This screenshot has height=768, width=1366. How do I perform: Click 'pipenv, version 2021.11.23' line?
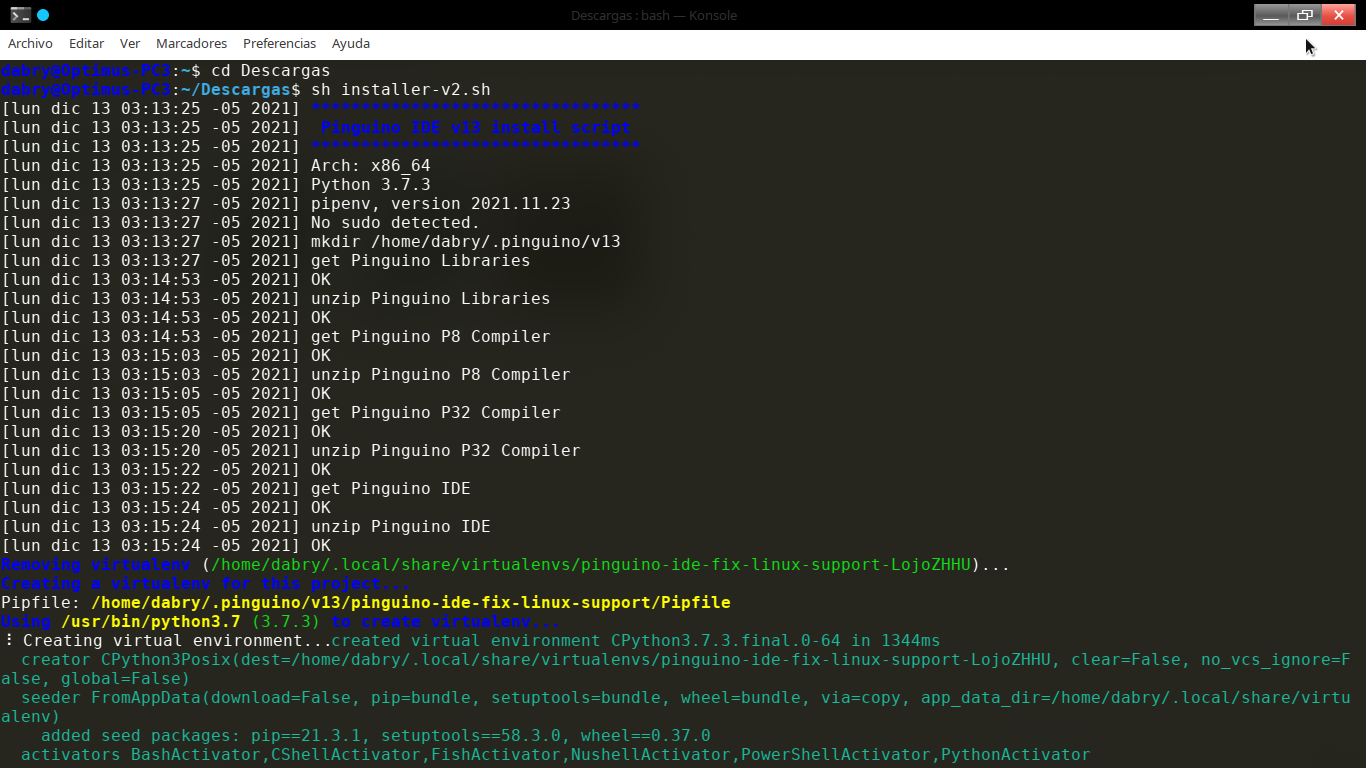click(x=441, y=204)
